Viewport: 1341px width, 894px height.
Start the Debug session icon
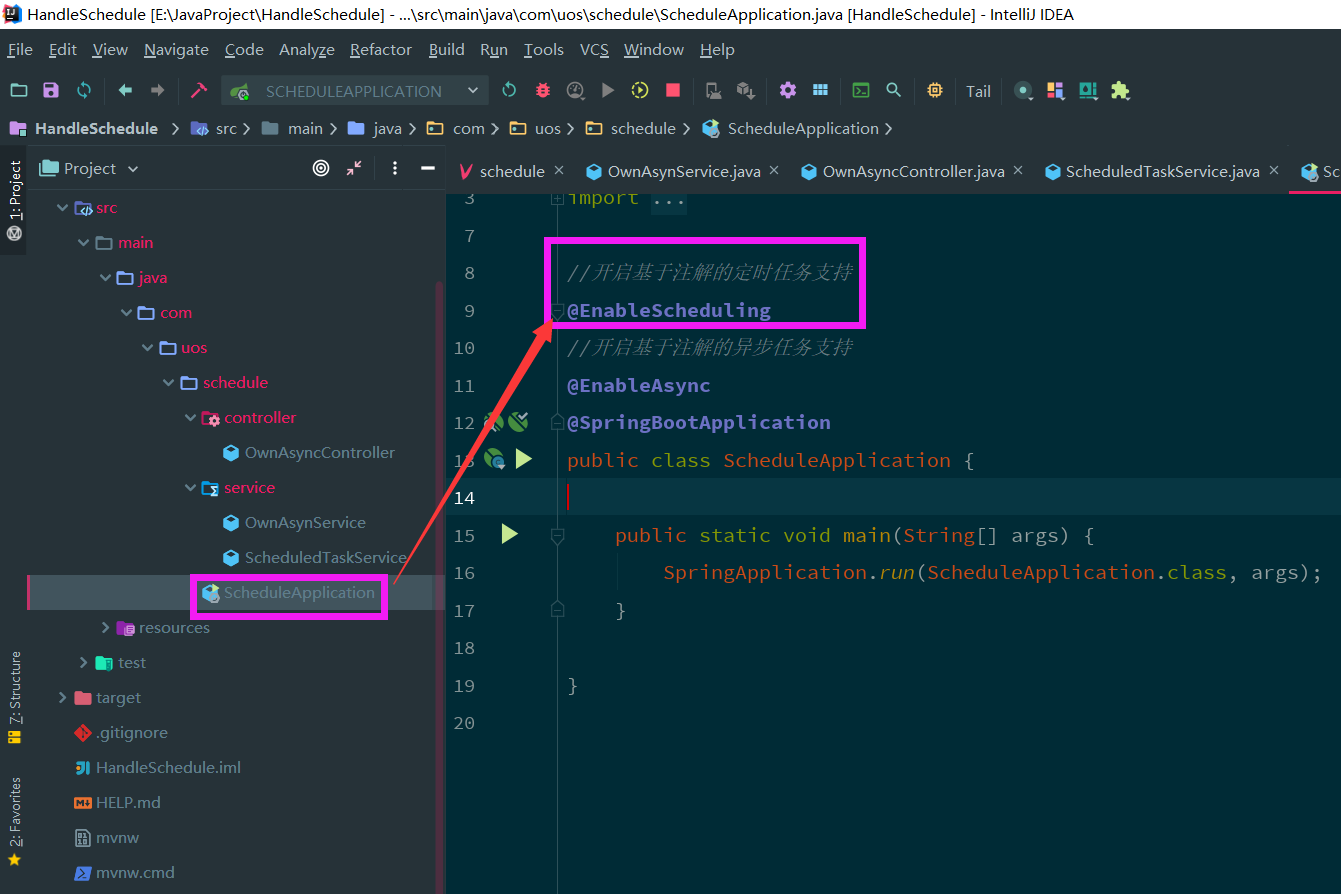coord(542,90)
